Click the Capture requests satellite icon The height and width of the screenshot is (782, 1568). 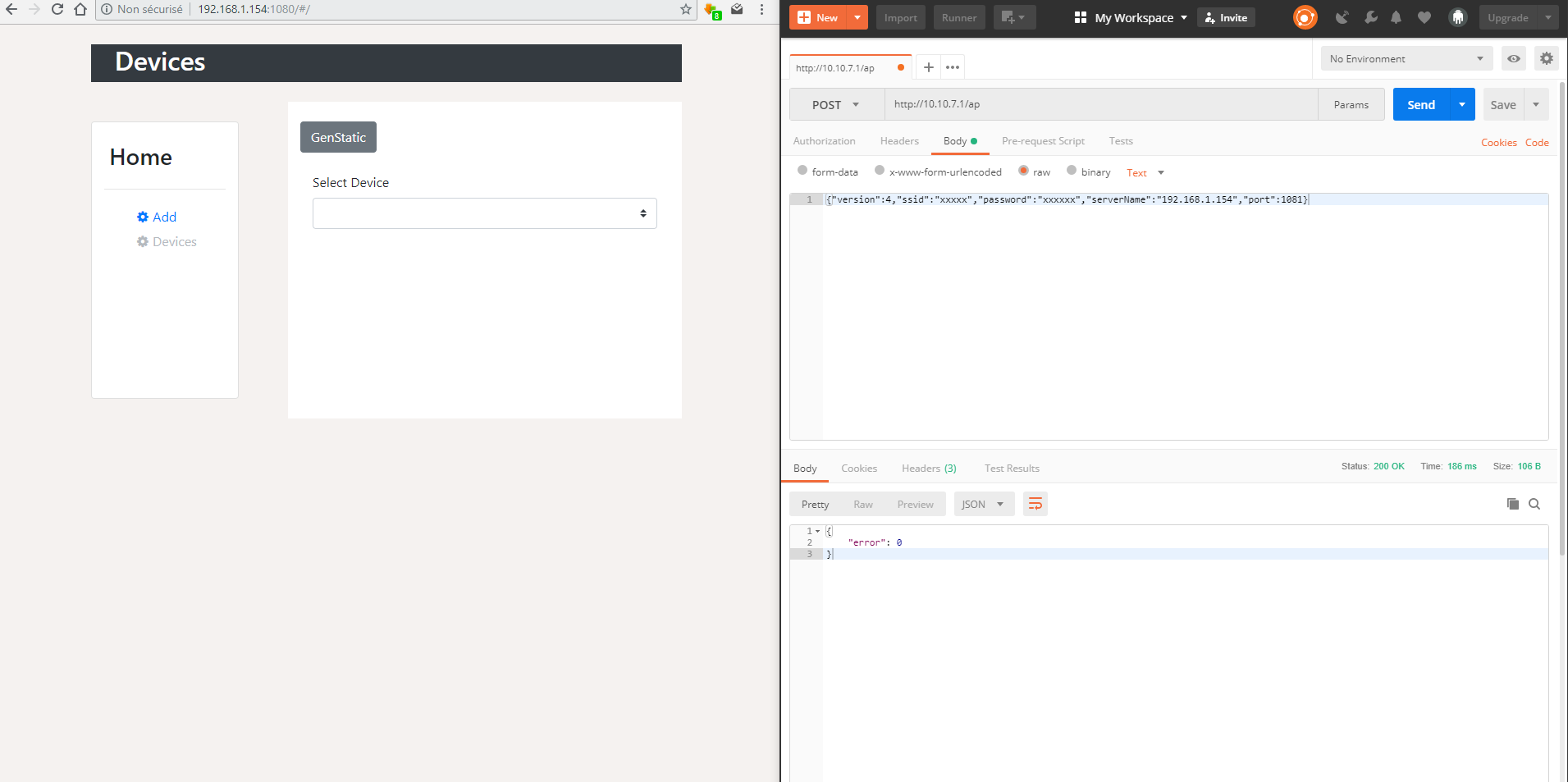coord(1341,17)
